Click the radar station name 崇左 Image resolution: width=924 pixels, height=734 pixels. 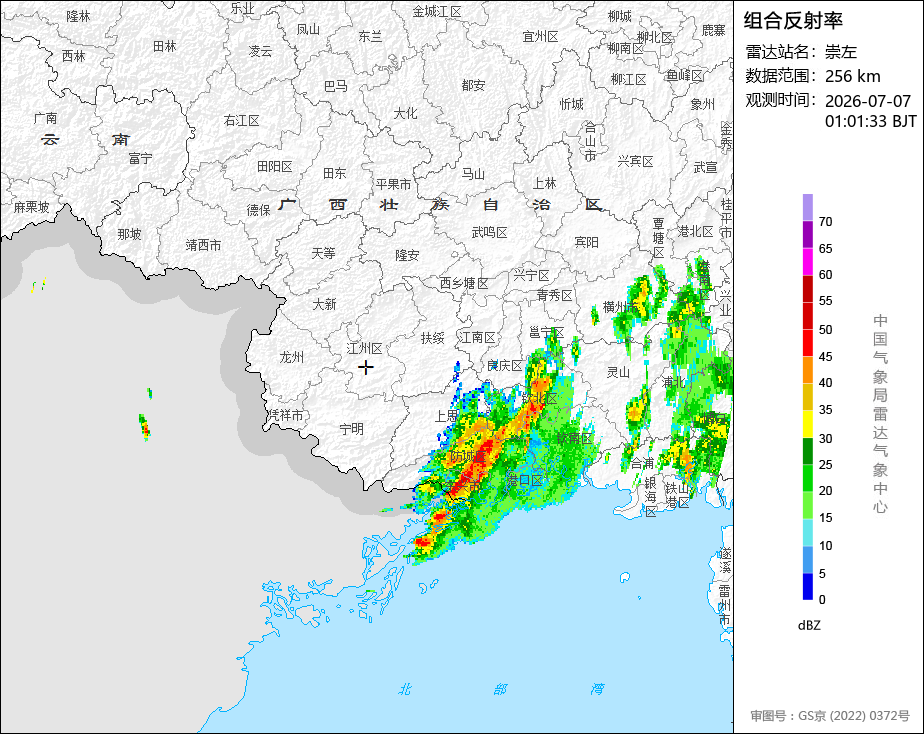840,52
